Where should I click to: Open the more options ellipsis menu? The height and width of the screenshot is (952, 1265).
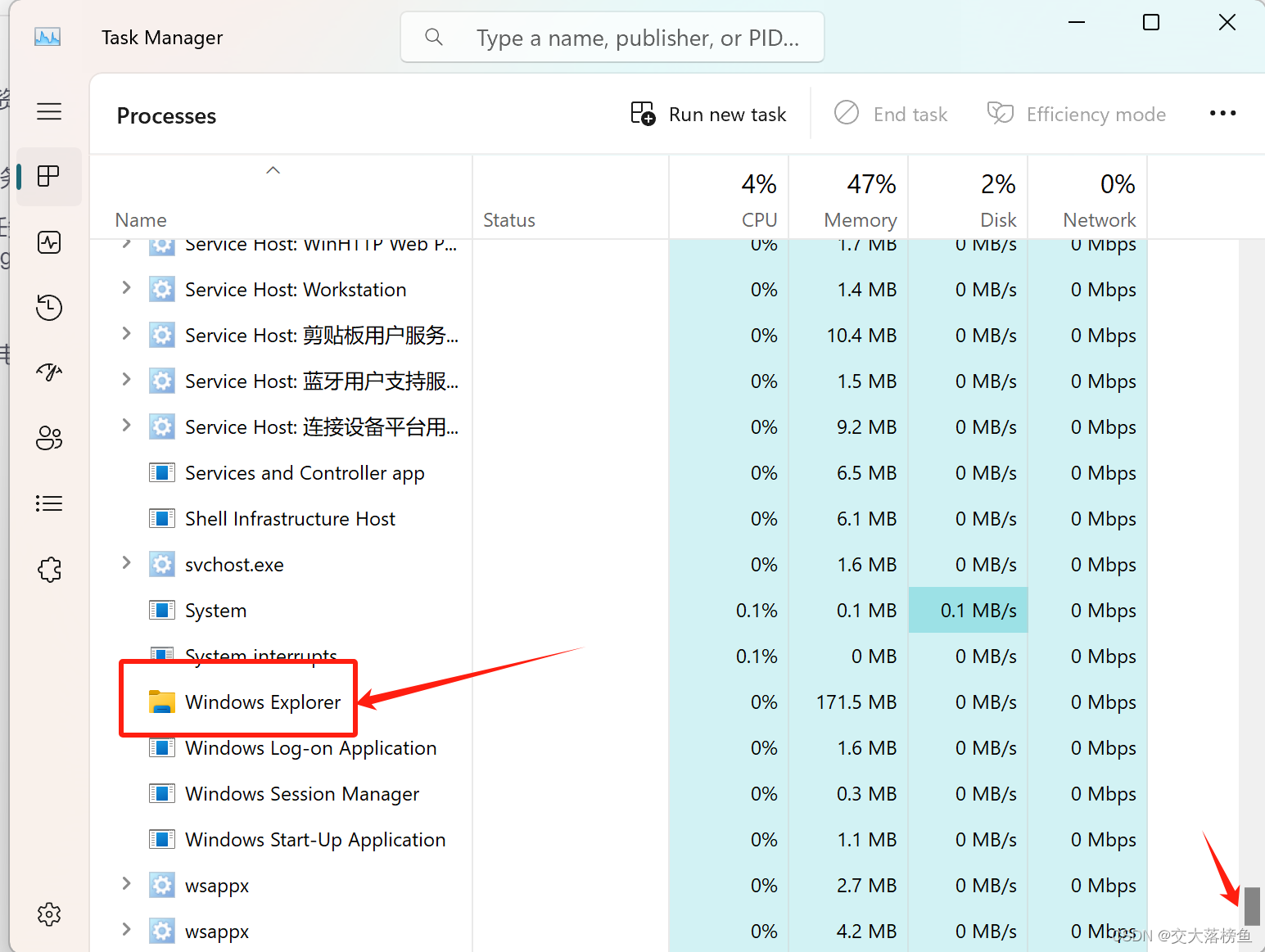coord(1222,114)
